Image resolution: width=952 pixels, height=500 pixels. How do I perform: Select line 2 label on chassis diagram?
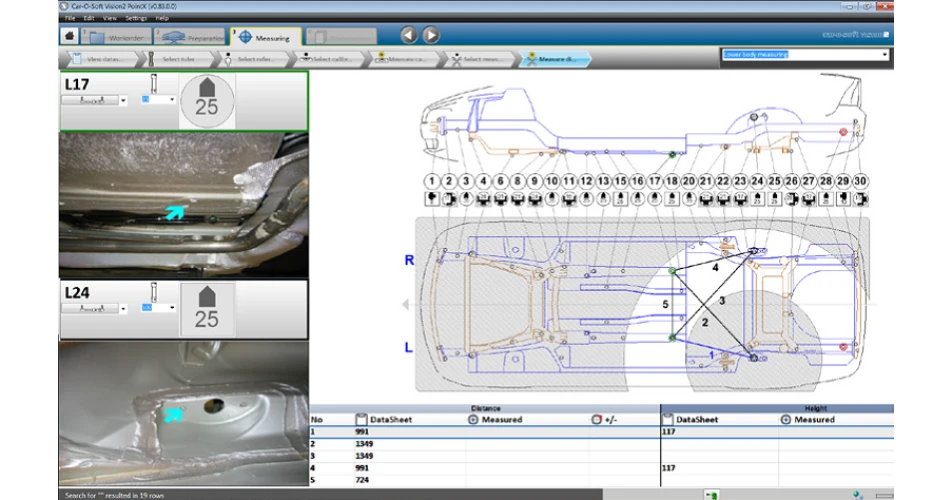(705, 322)
